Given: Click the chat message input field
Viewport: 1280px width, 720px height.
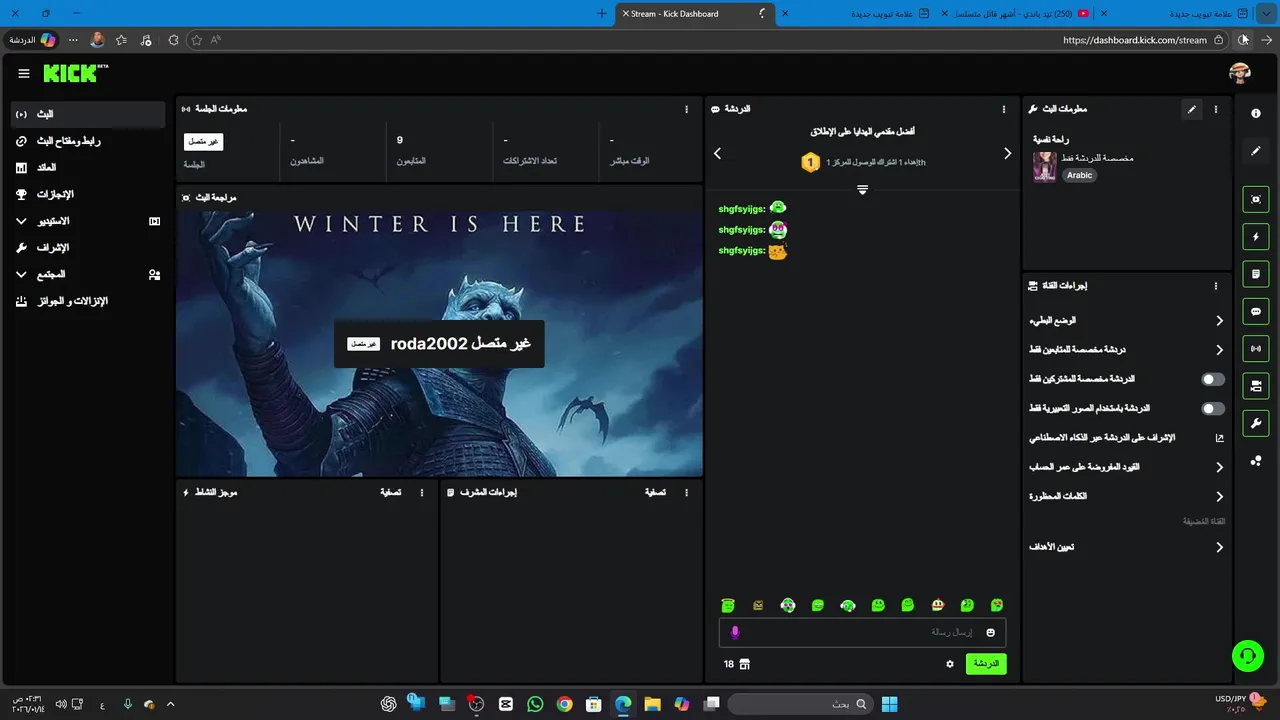Looking at the screenshot, I should pos(862,632).
